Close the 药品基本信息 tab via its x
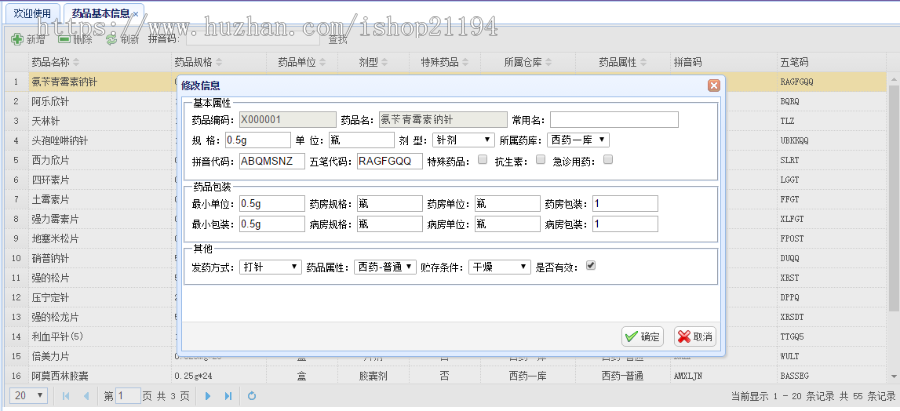This screenshot has height=411, width=900. [x=135, y=14]
